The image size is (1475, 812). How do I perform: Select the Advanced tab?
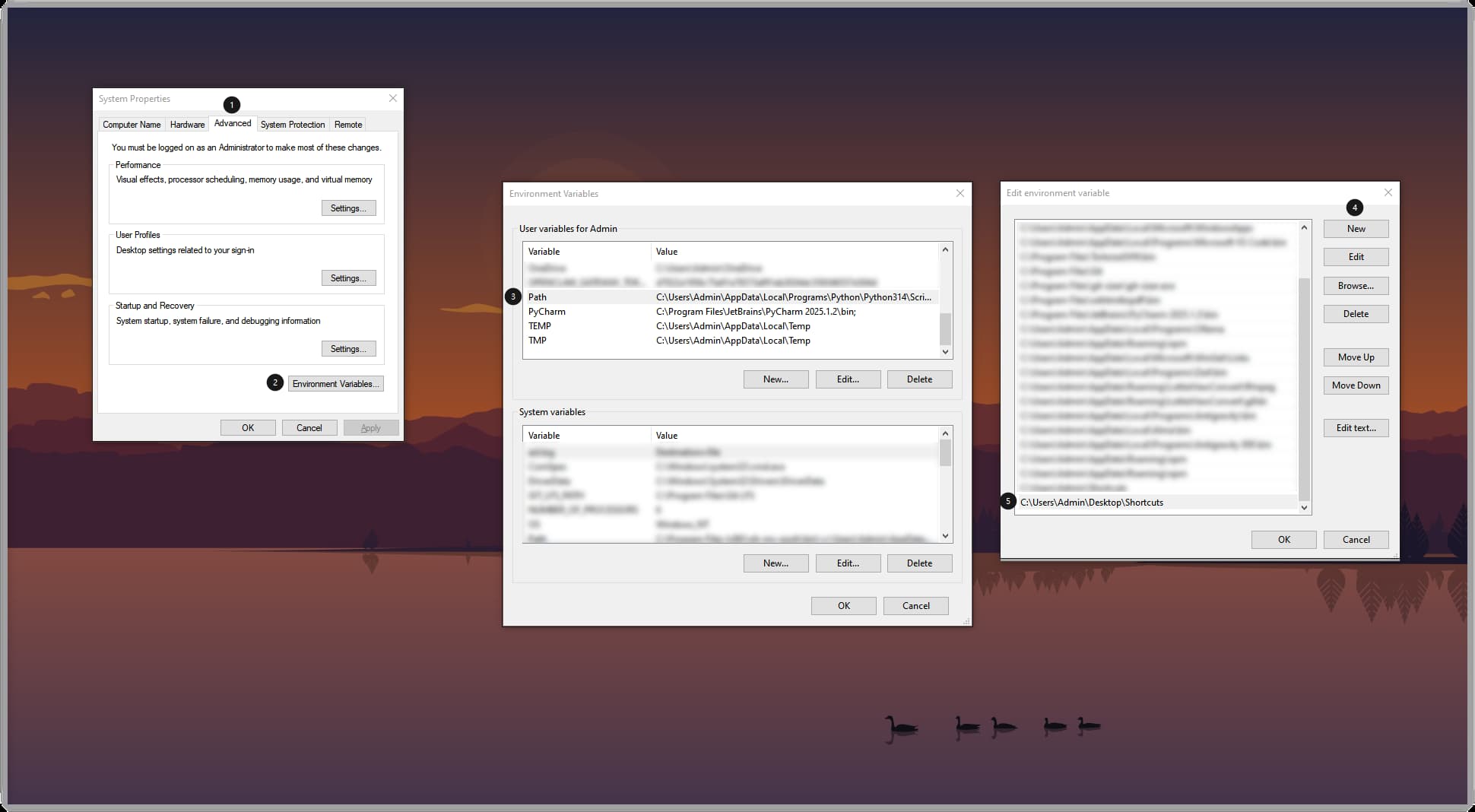click(x=233, y=123)
